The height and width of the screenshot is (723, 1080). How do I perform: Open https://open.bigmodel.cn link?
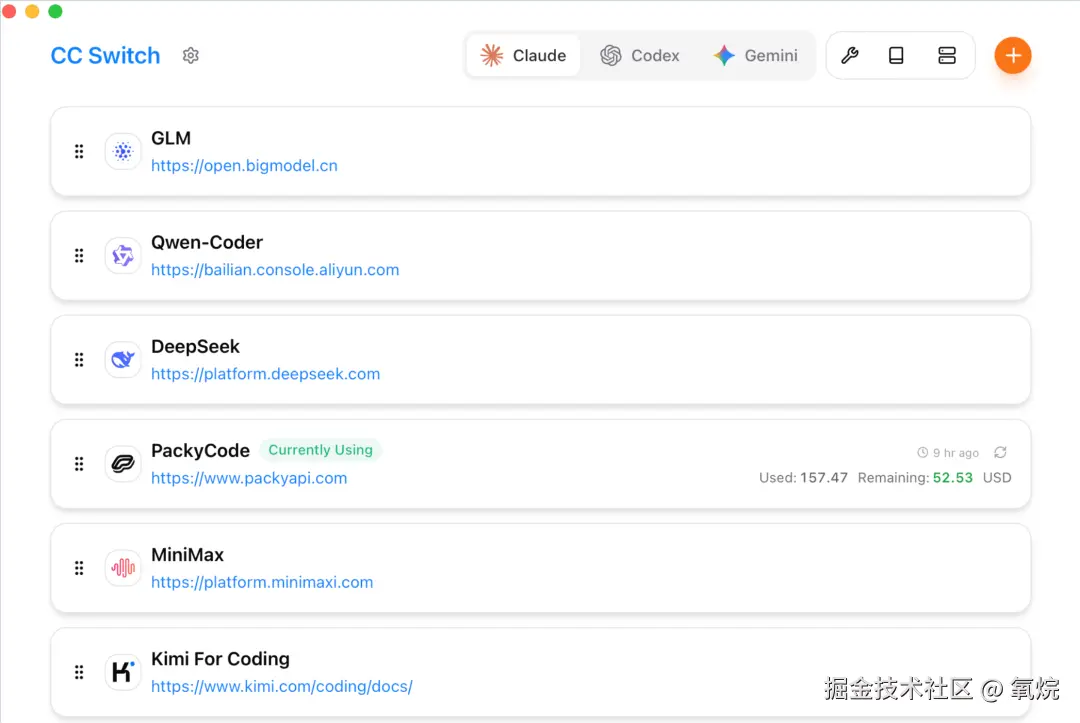coord(245,166)
